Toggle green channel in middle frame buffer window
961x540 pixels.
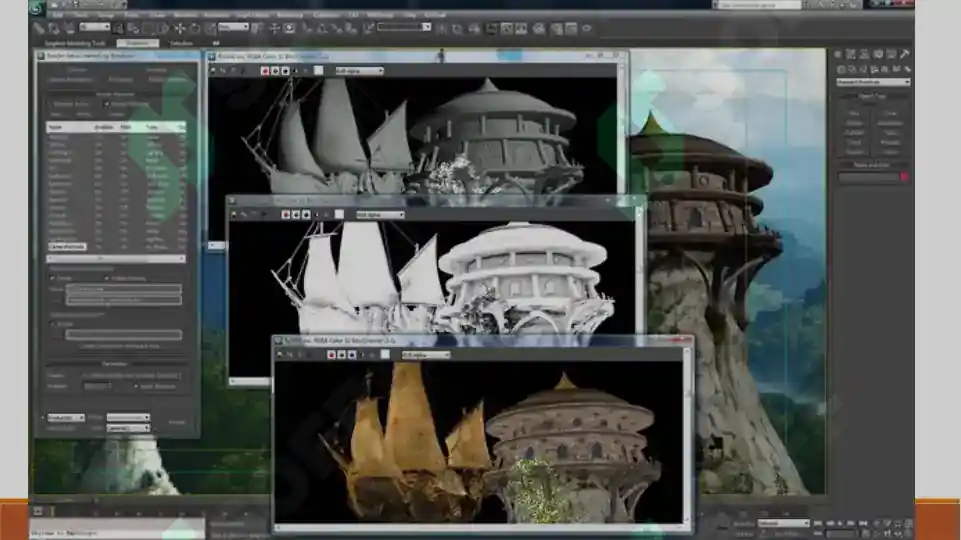click(295, 215)
